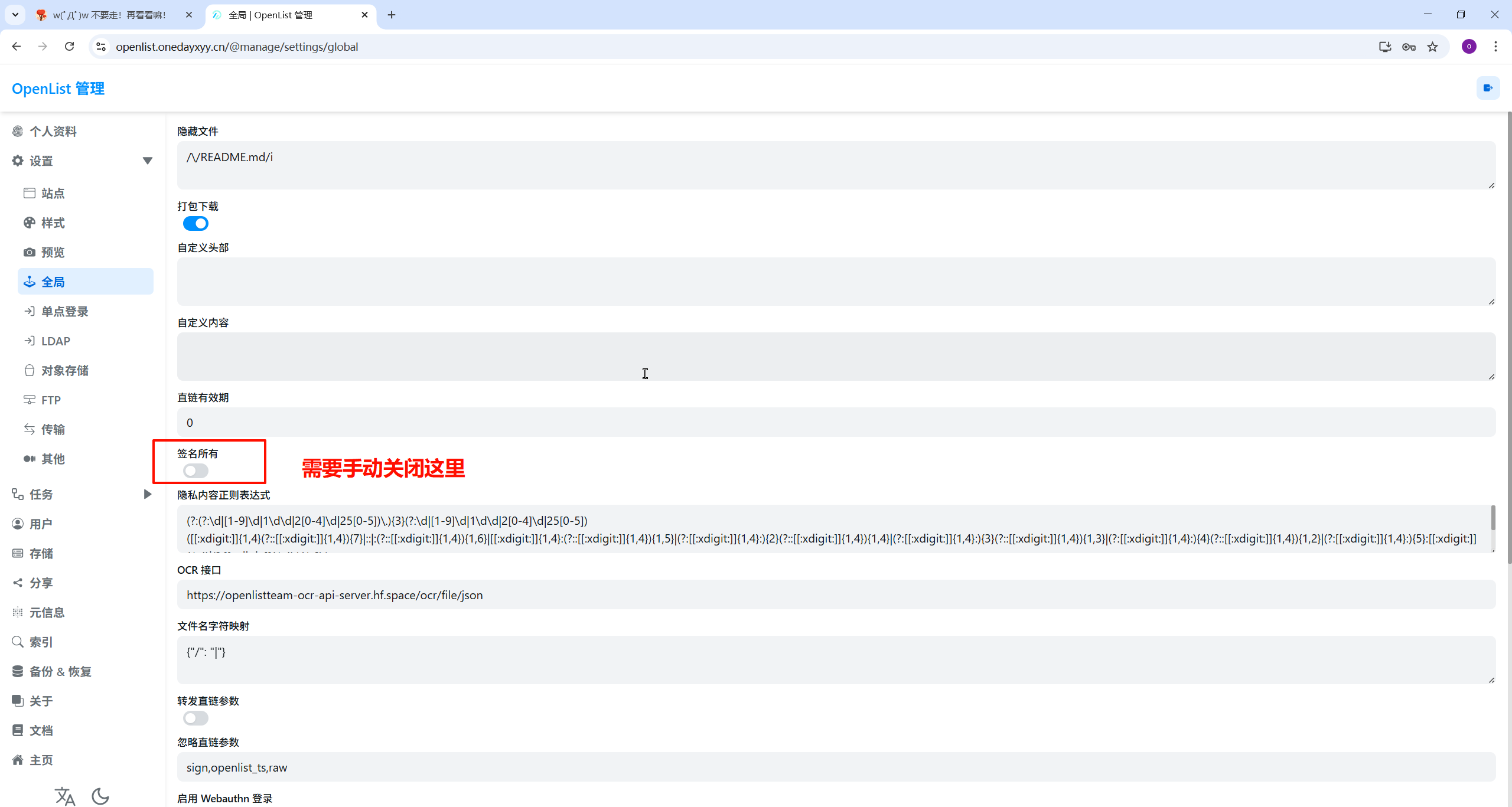Toggle dark mode with the moon icon
Image resolution: width=1512 pixels, height=807 pixels.
tap(100, 796)
